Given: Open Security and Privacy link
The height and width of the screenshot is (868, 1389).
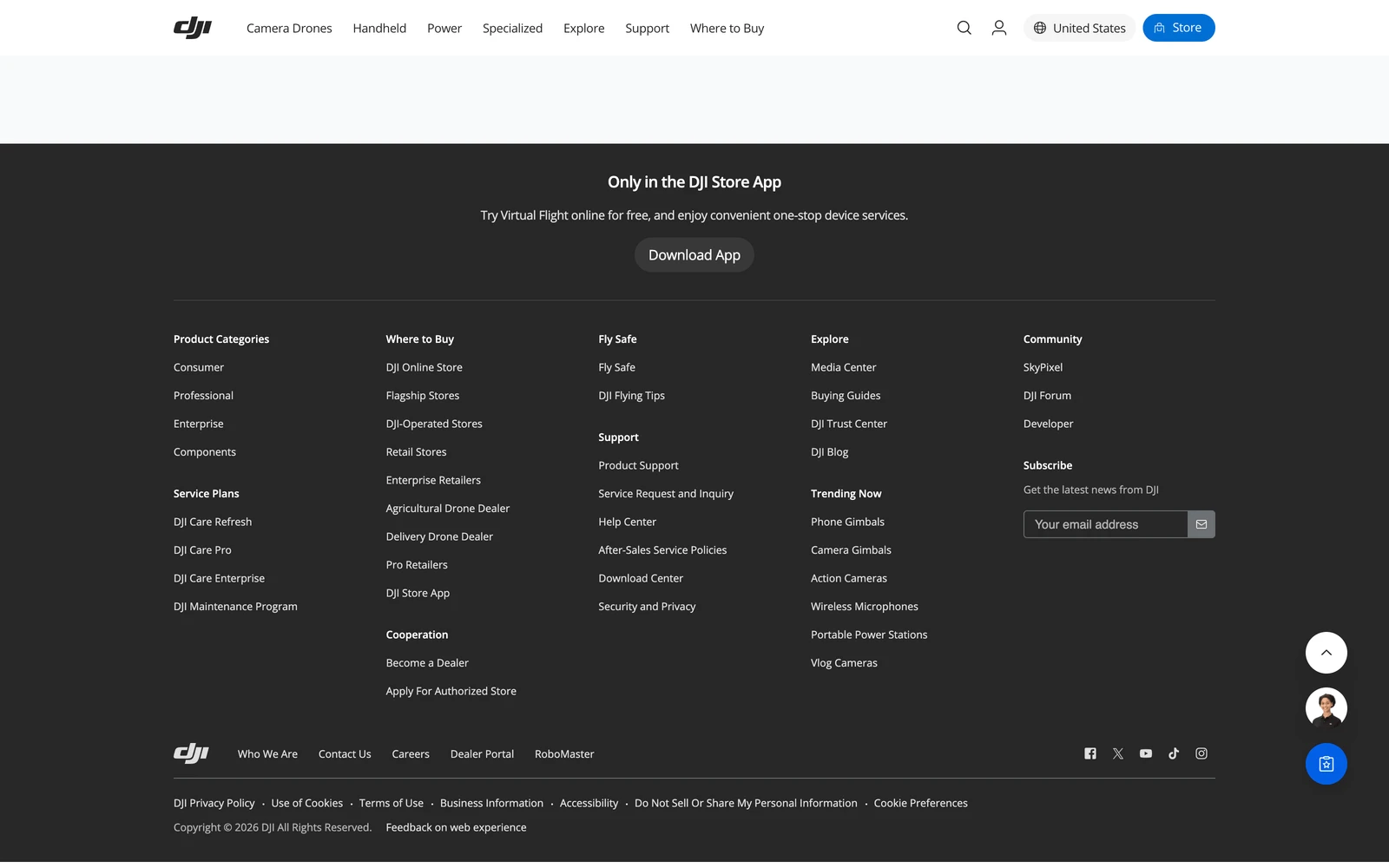Looking at the screenshot, I should point(647,607).
